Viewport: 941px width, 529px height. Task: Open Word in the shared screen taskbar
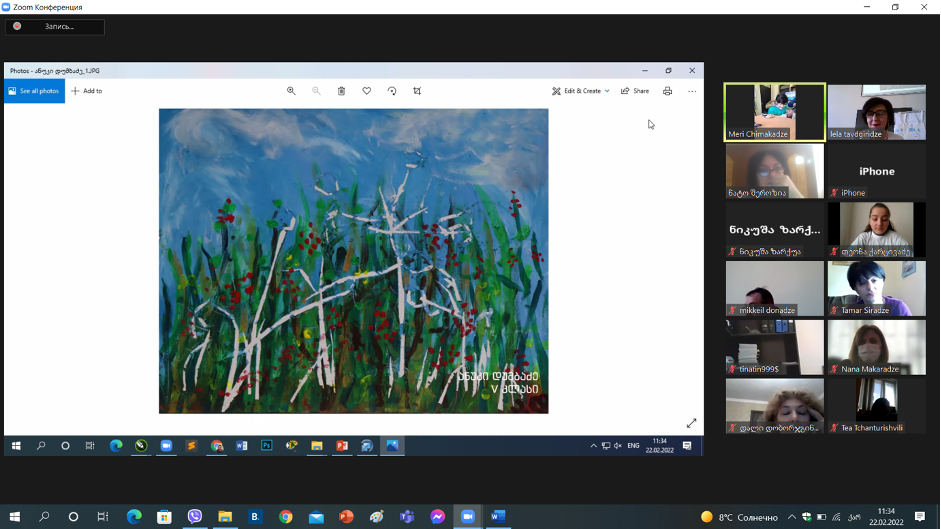pos(242,446)
